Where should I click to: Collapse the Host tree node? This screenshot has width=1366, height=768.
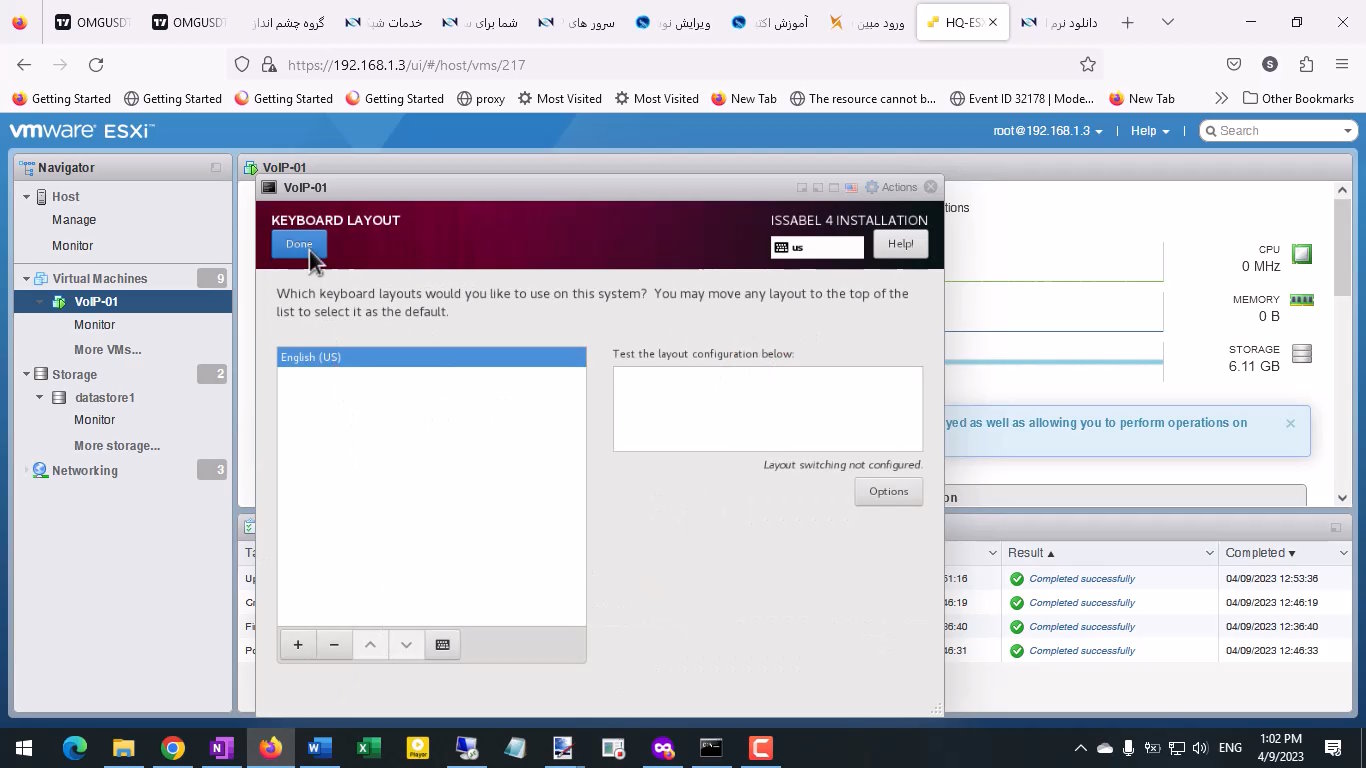coord(27,197)
